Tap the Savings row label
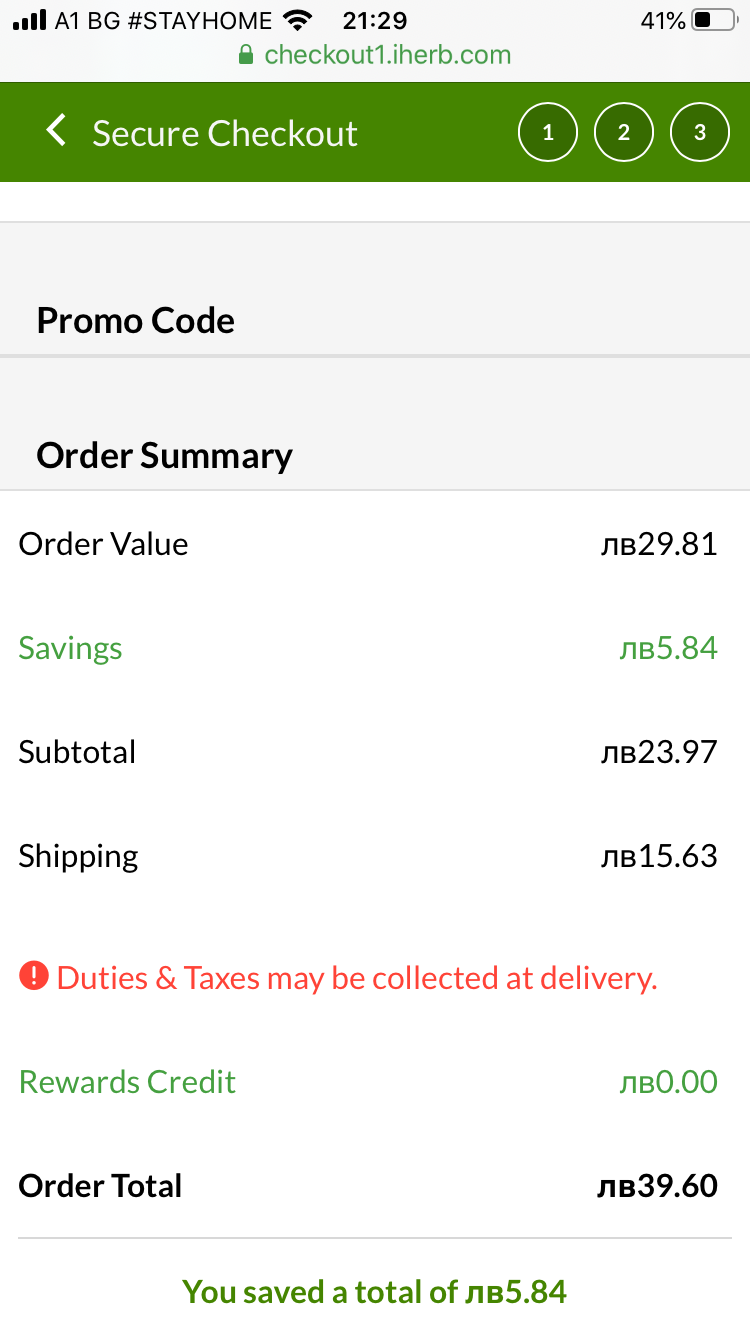Viewport: 750px width, 1334px height. (x=70, y=648)
